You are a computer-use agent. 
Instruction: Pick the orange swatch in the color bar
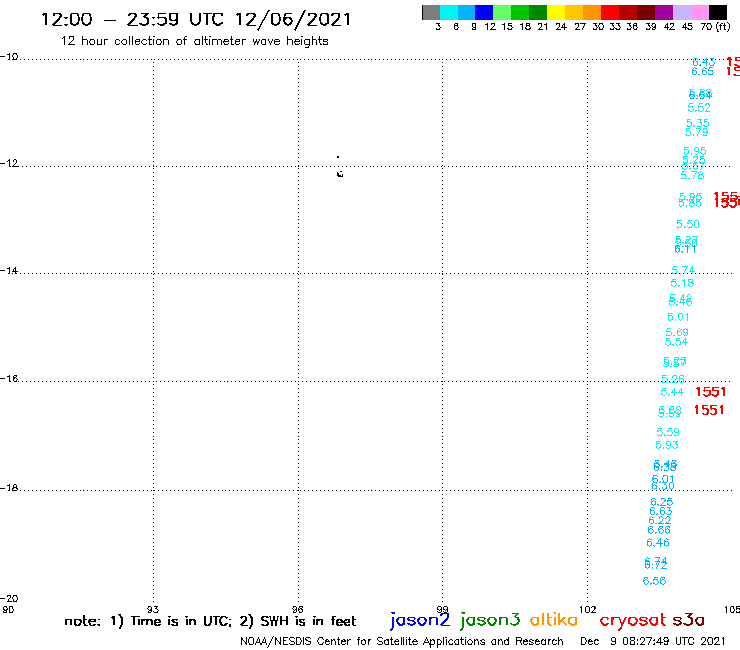click(x=592, y=12)
